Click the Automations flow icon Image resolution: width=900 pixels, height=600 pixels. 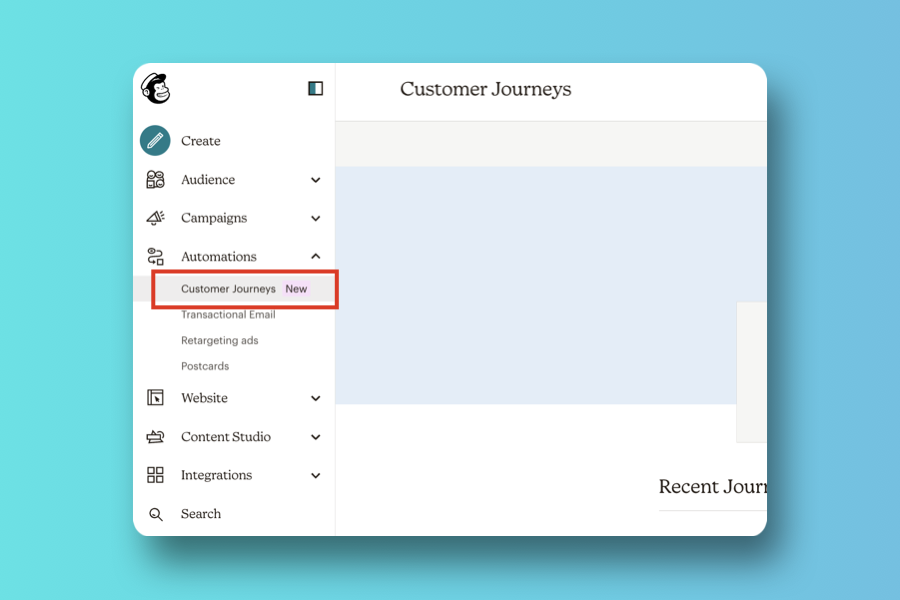155,257
